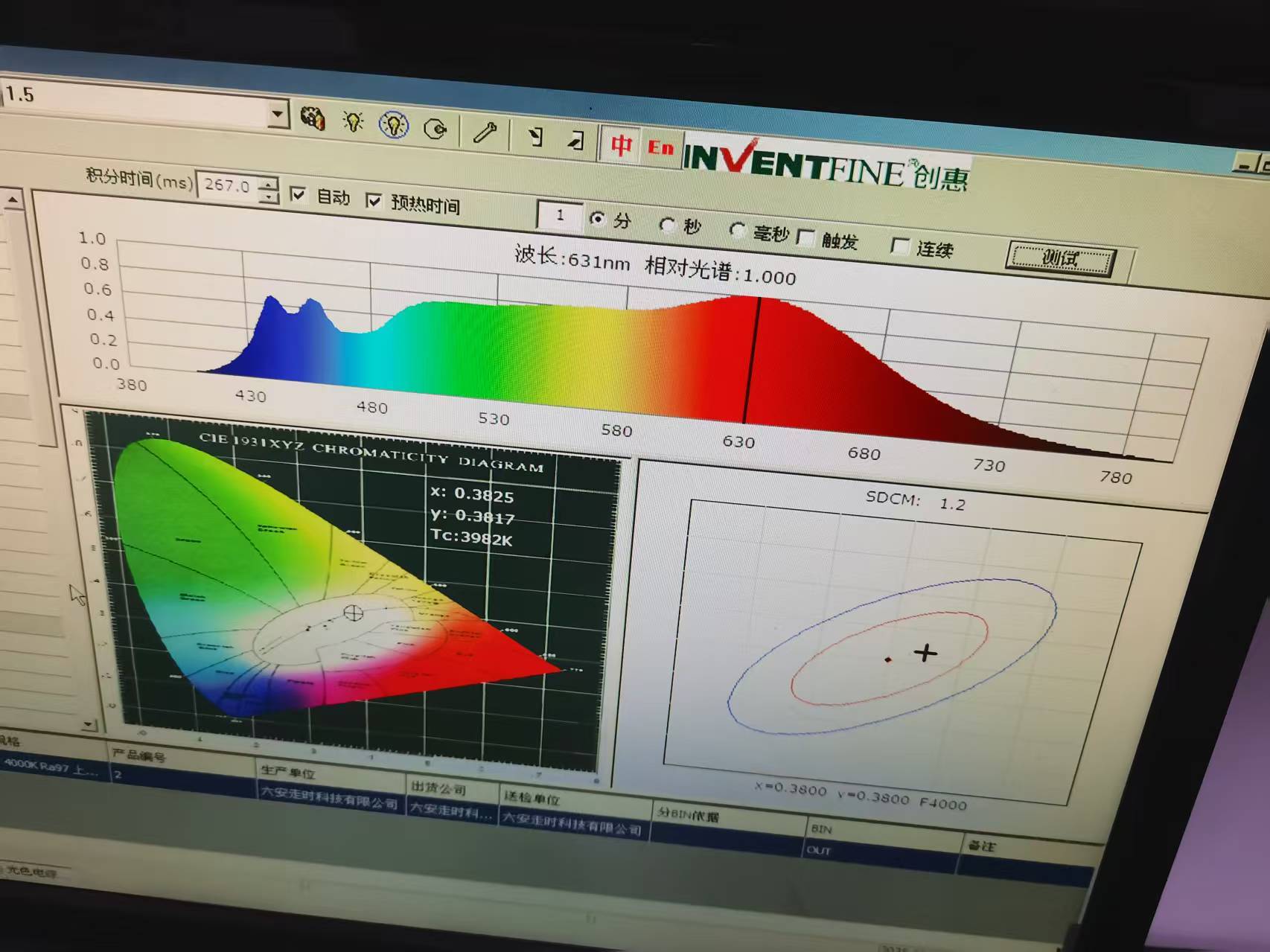Uncheck the 自动 auto checkbox
Screen dimensions: 1270x952
(x=298, y=194)
